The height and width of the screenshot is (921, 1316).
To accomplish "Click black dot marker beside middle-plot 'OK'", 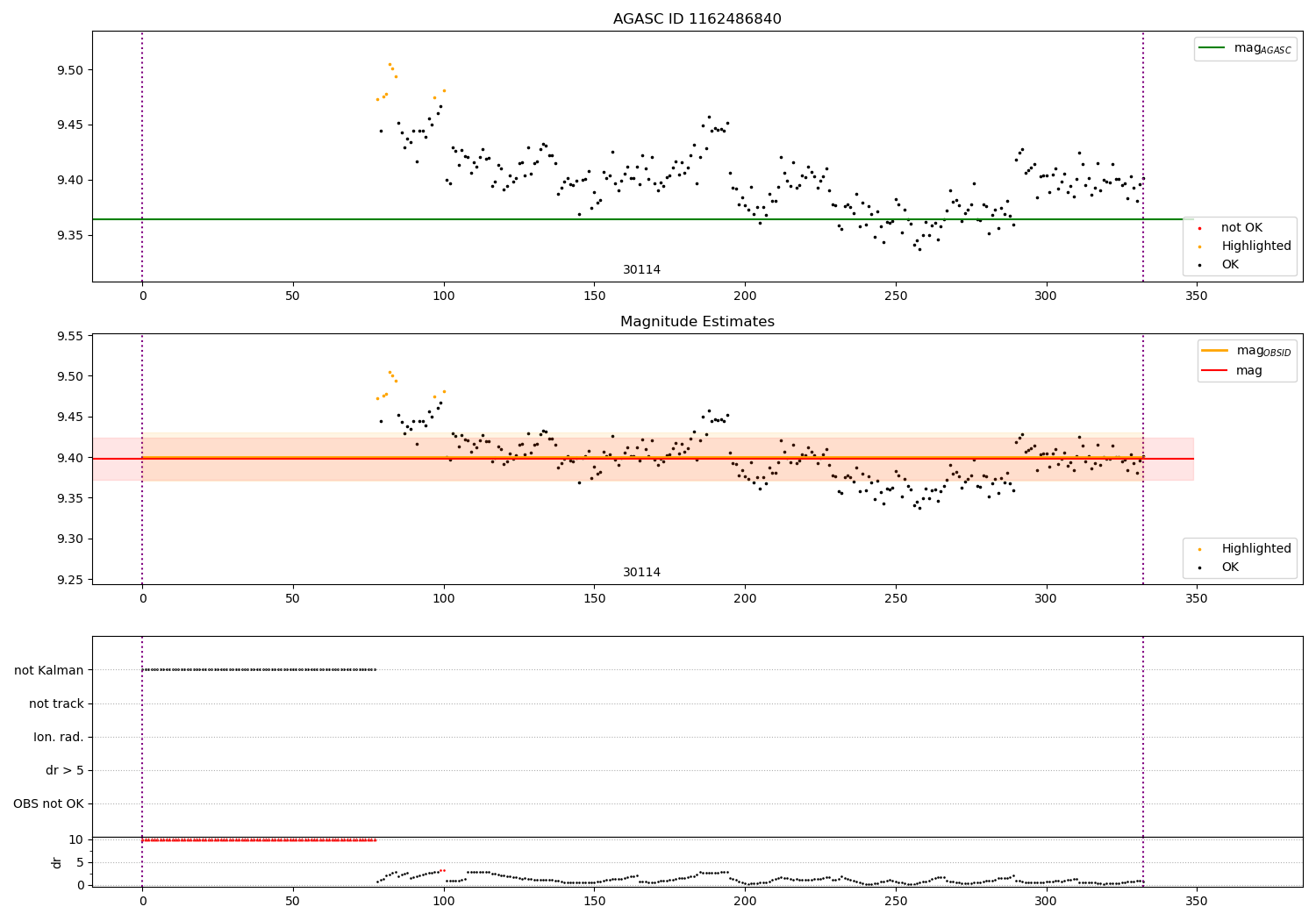I will (x=1199, y=568).
